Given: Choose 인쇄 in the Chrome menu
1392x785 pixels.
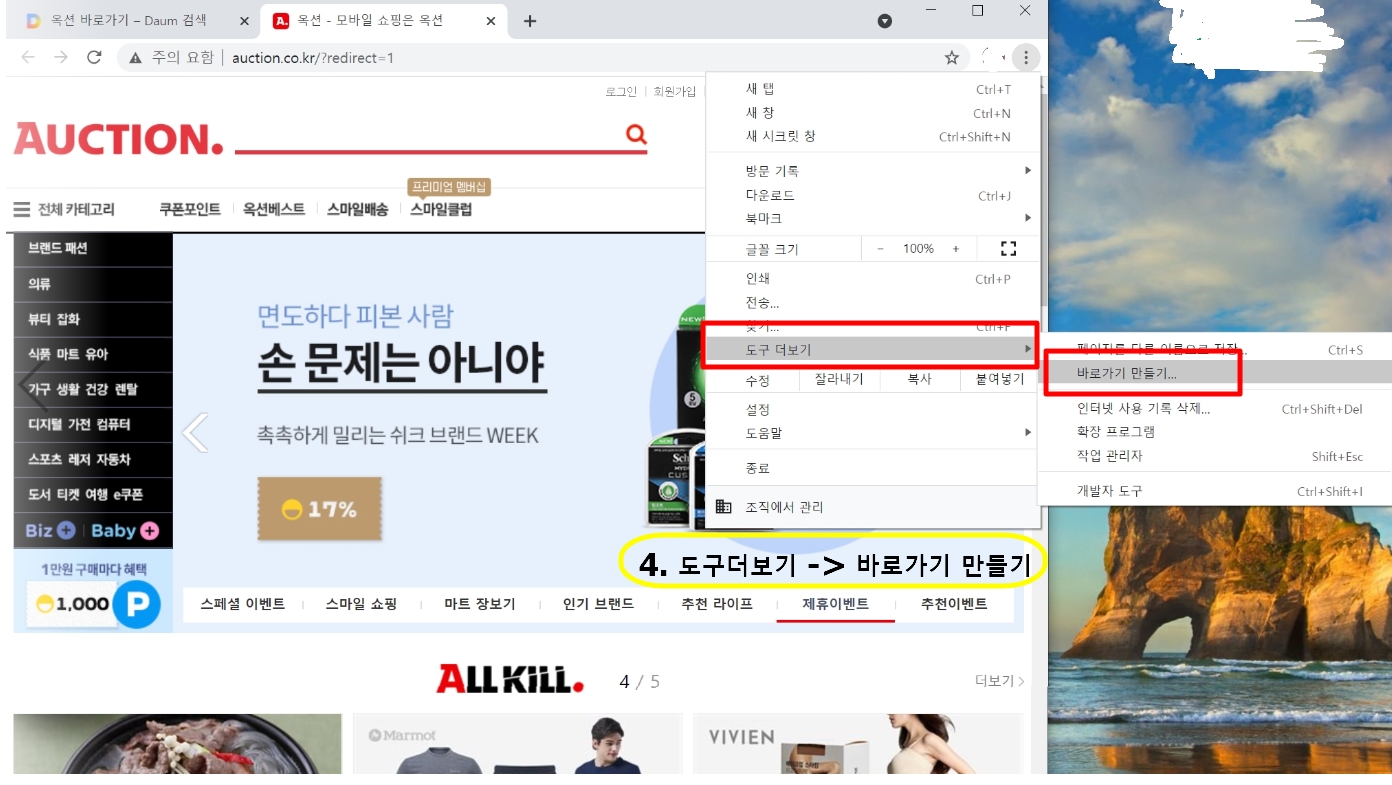Looking at the screenshot, I should 873,278.
